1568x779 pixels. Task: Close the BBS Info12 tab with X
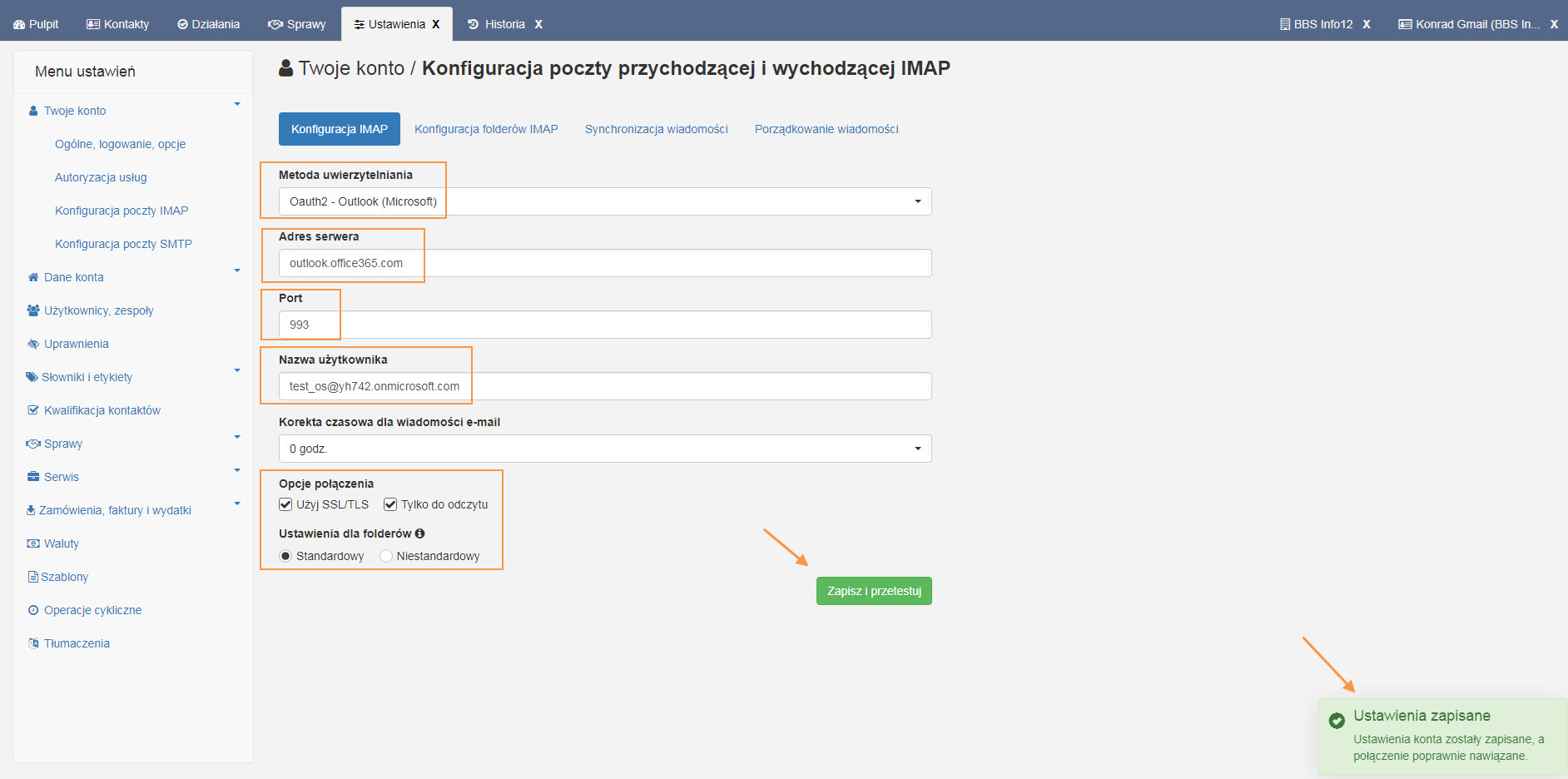click(1367, 25)
